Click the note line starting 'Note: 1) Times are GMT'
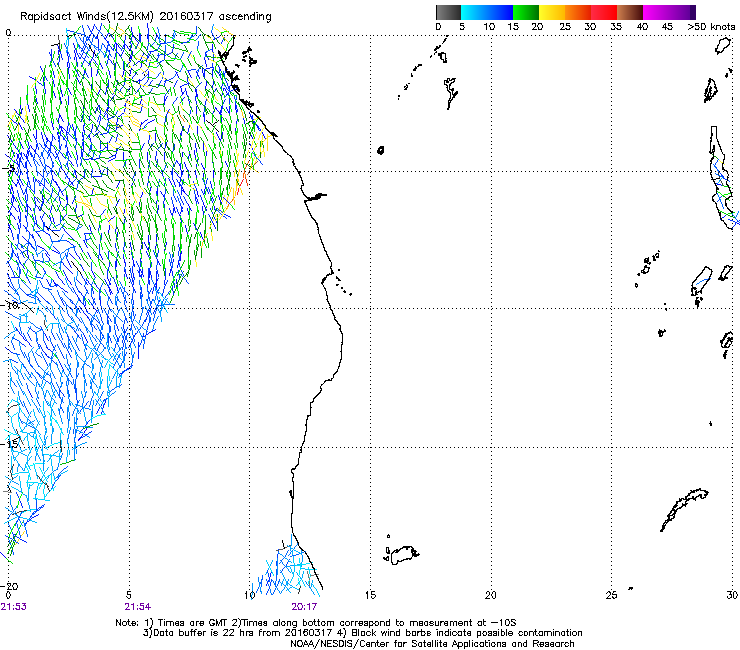740x650 pixels. point(316,623)
